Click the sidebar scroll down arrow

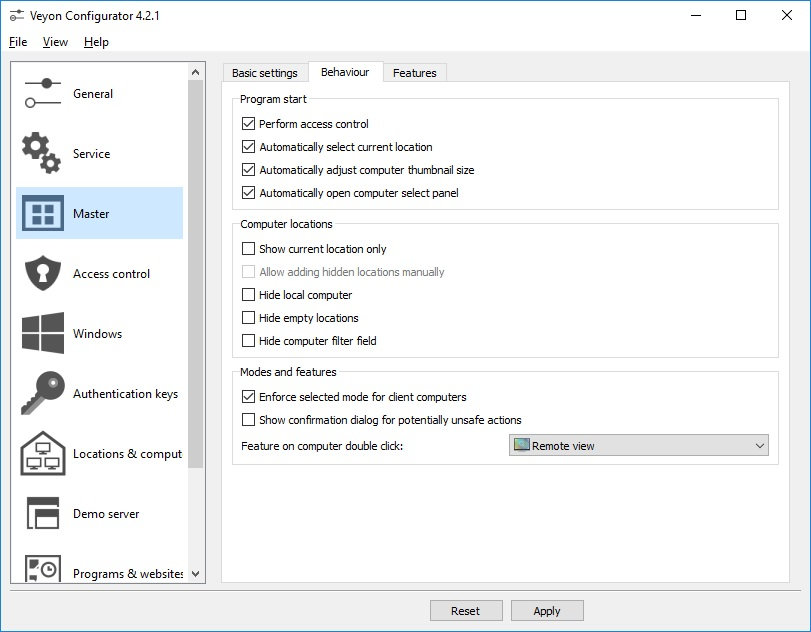tap(196, 574)
